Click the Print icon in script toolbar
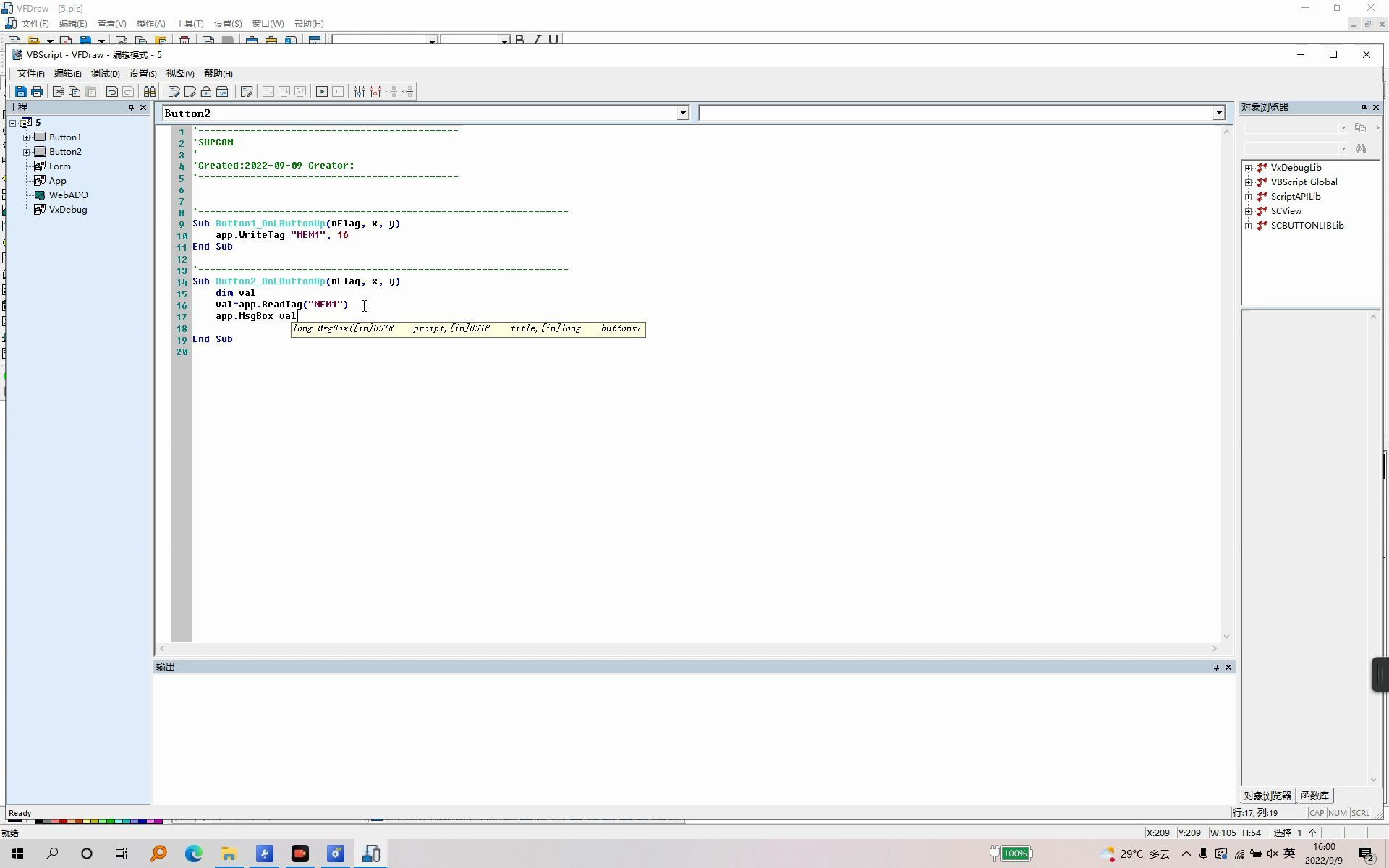1389x868 pixels. (37, 92)
